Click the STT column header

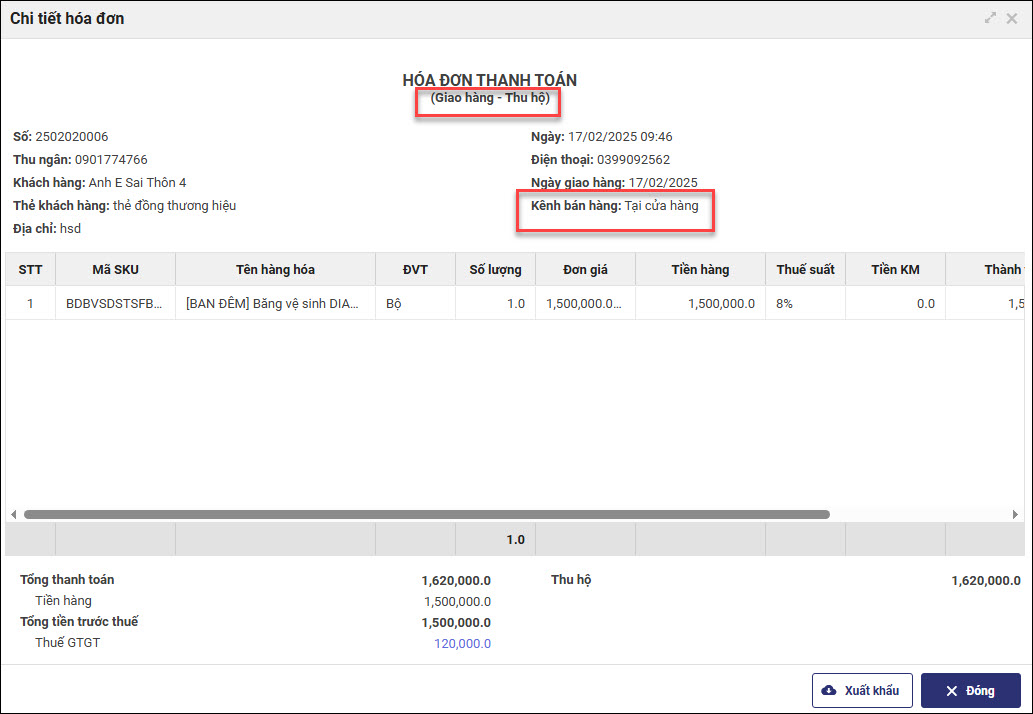tap(30, 269)
